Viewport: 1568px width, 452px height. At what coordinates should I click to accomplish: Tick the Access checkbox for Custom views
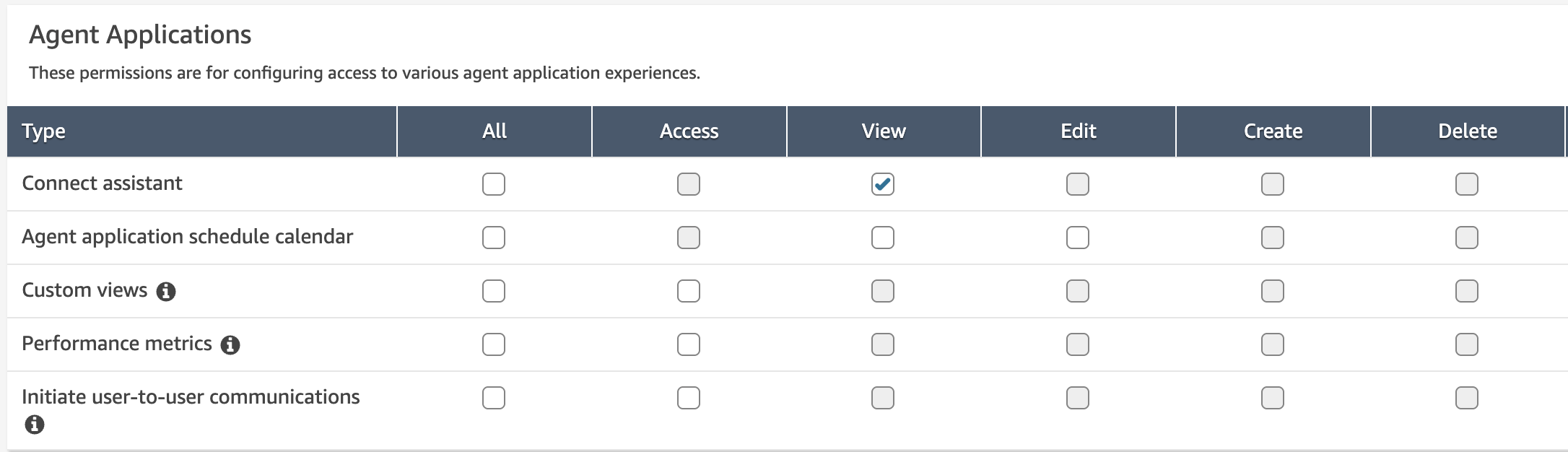[x=688, y=291]
